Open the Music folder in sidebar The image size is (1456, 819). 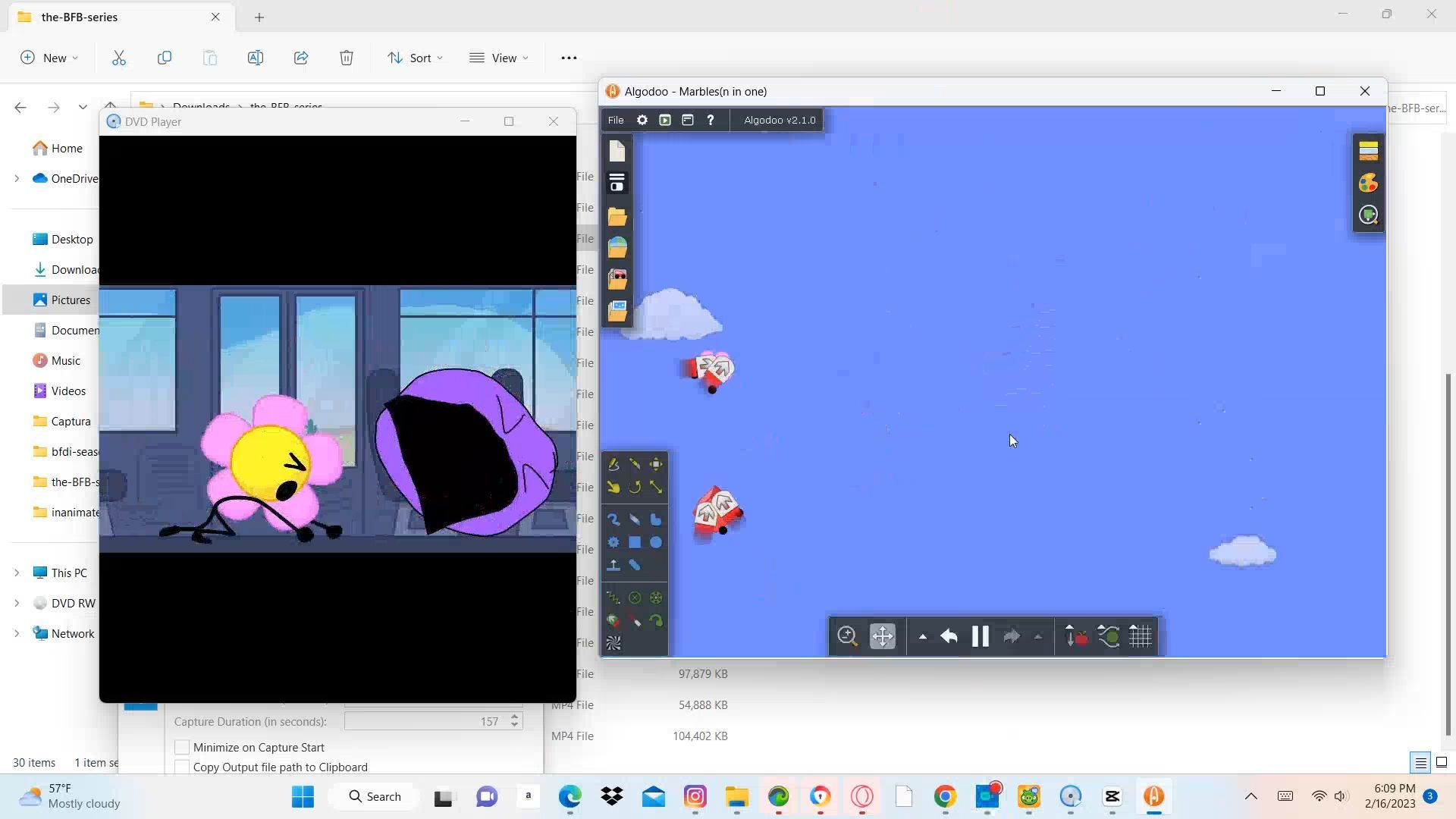[x=56, y=360]
